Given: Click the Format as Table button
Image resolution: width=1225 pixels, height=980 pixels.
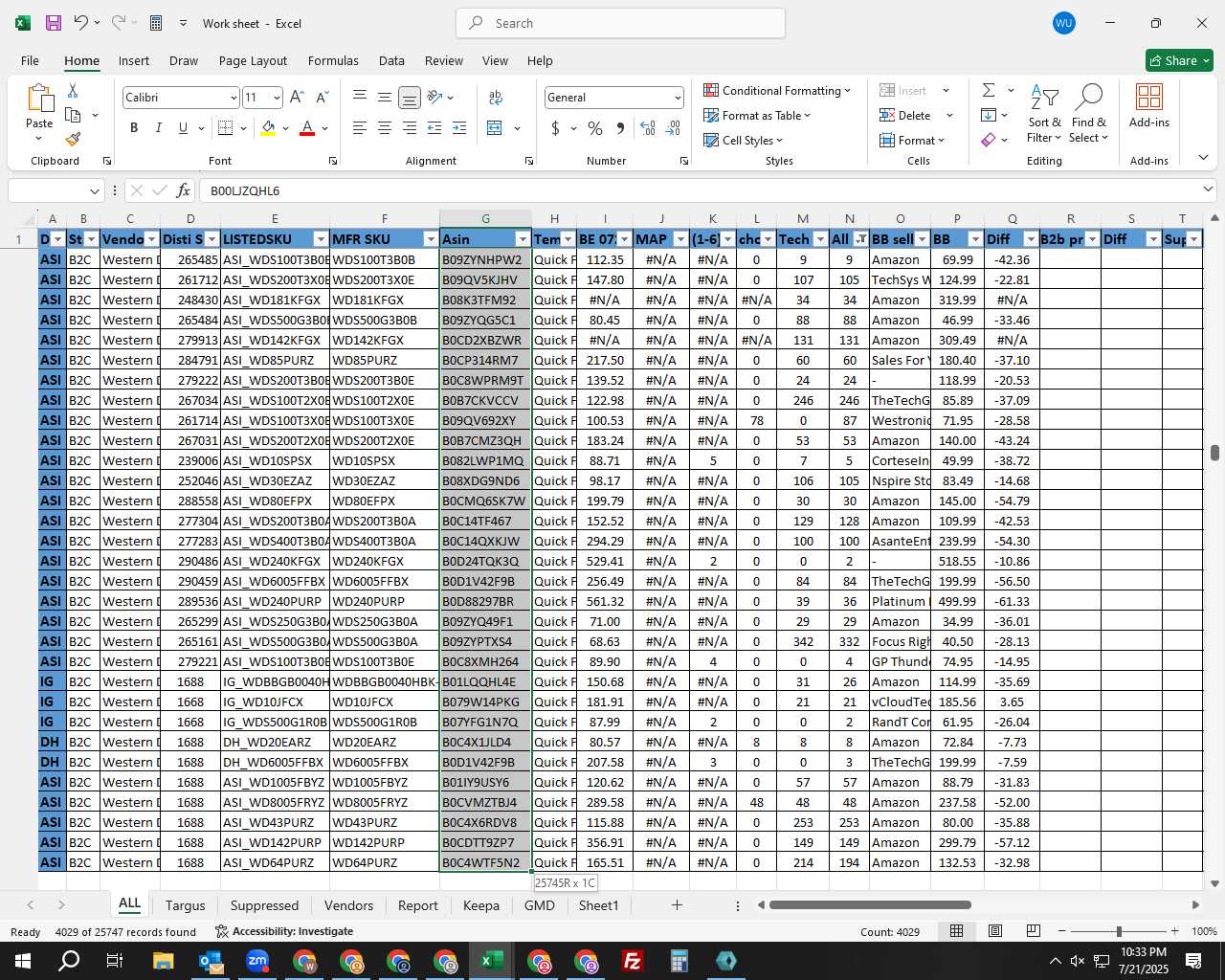Looking at the screenshot, I should tap(757, 115).
